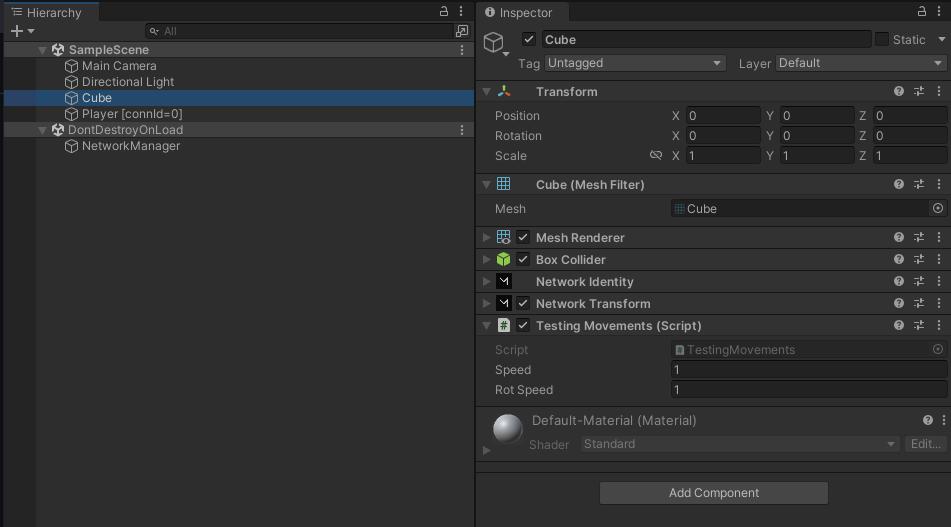Collapse the Transform component
The width and height of the screenshot is (951, 527).
click(x=486, y=92)
